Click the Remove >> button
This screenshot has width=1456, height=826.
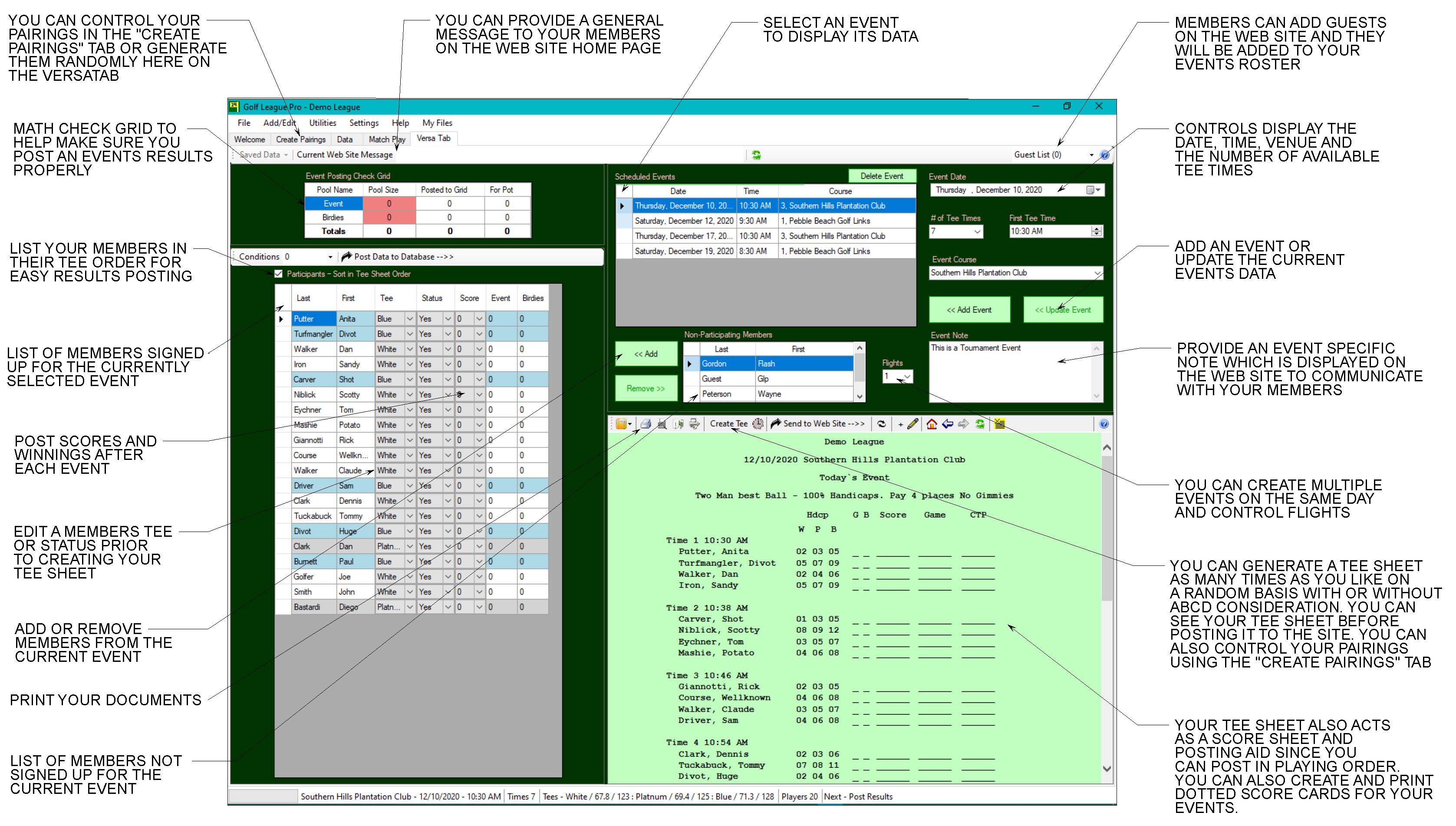click(x=646, y=389)
